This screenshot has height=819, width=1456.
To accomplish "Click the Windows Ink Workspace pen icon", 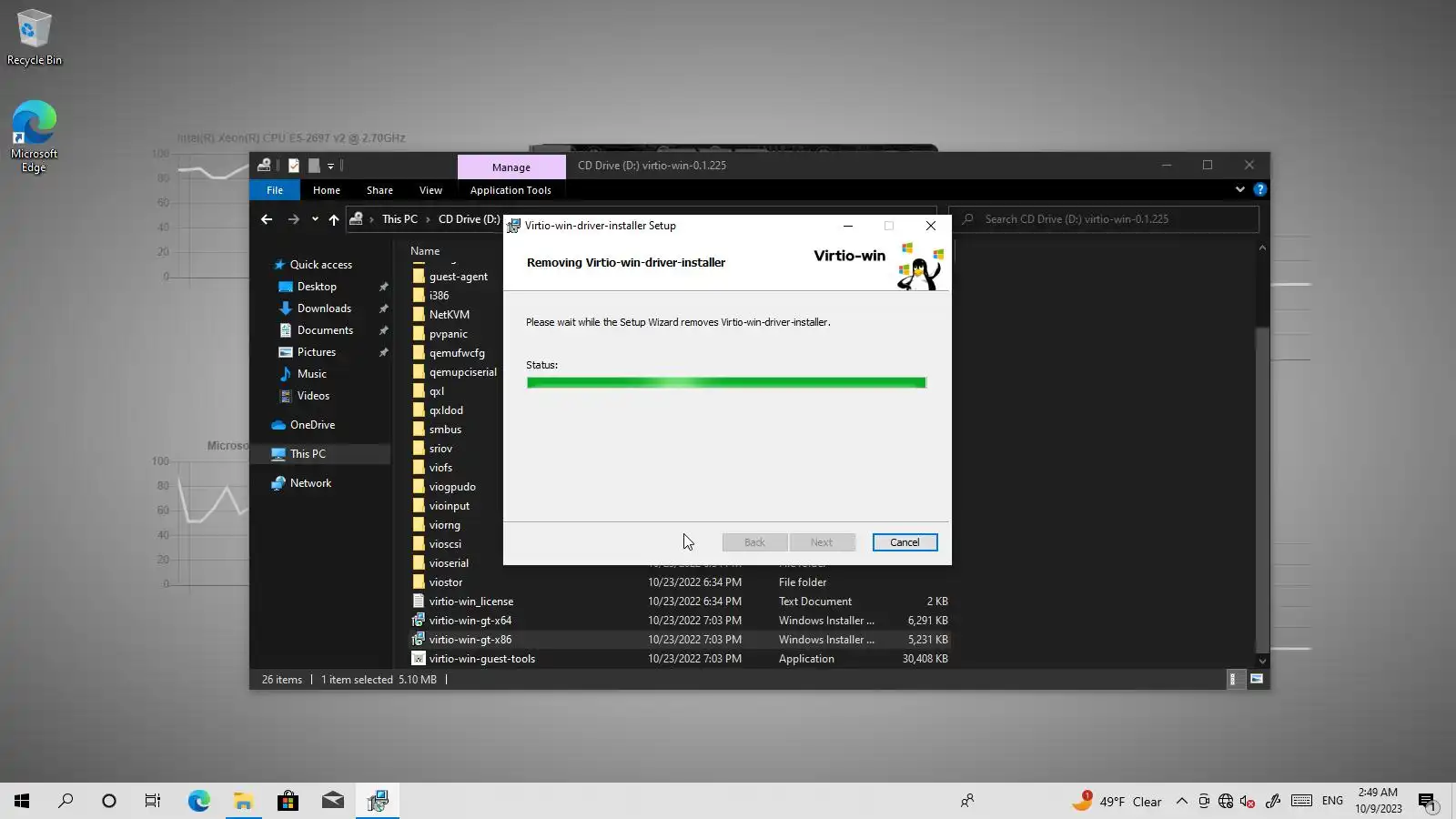I will [x=1273, y=801].
